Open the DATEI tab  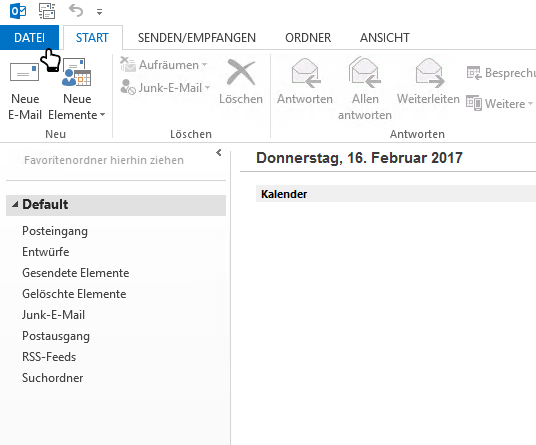tap(29, 37)
